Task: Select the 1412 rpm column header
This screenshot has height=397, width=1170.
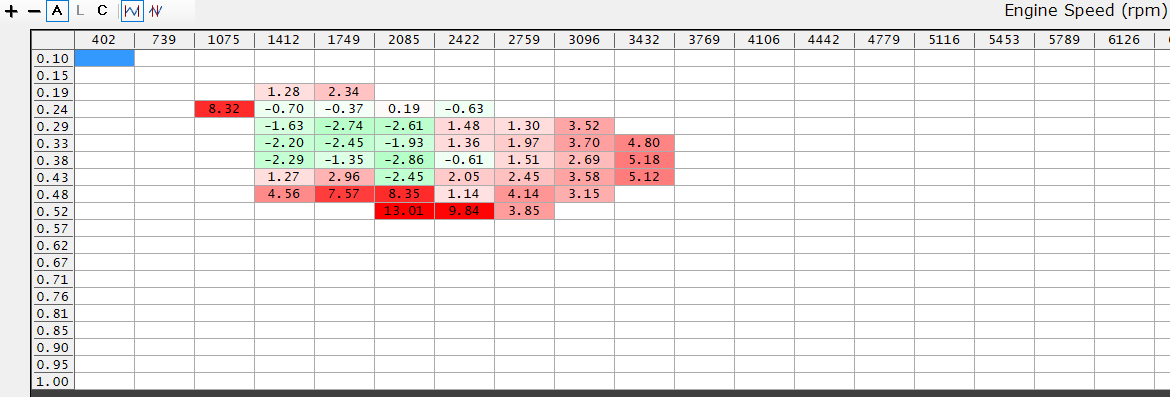Action: pos(284,40)
